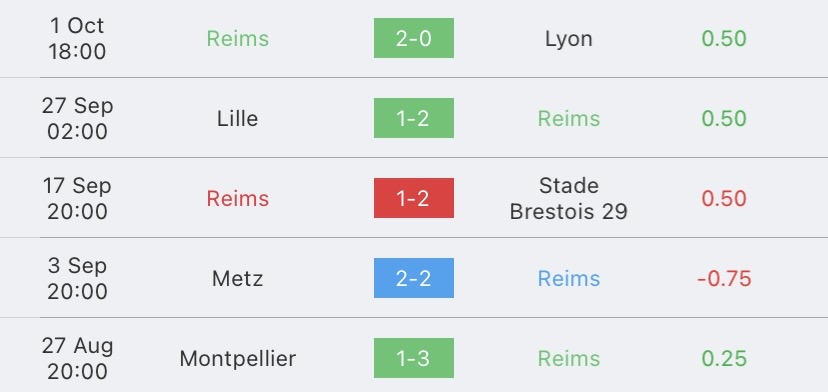Click the 1 Oct 18:00 match date
The width and height of the screenshot is (828, 392).
click(x=77, y=39)
